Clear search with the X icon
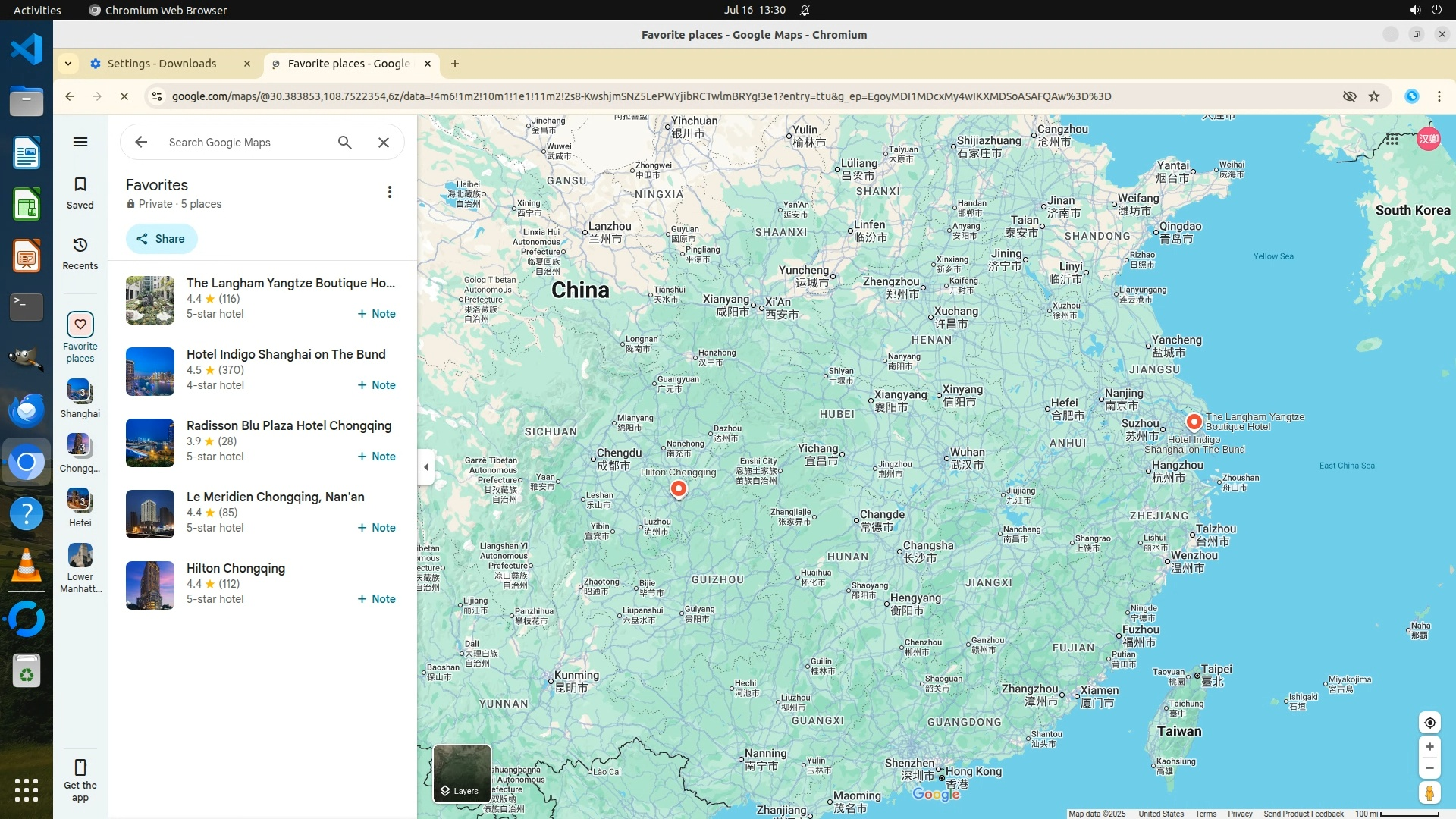Image resolution: width=1456 pixels, height=819 pixels. (384, 143)
